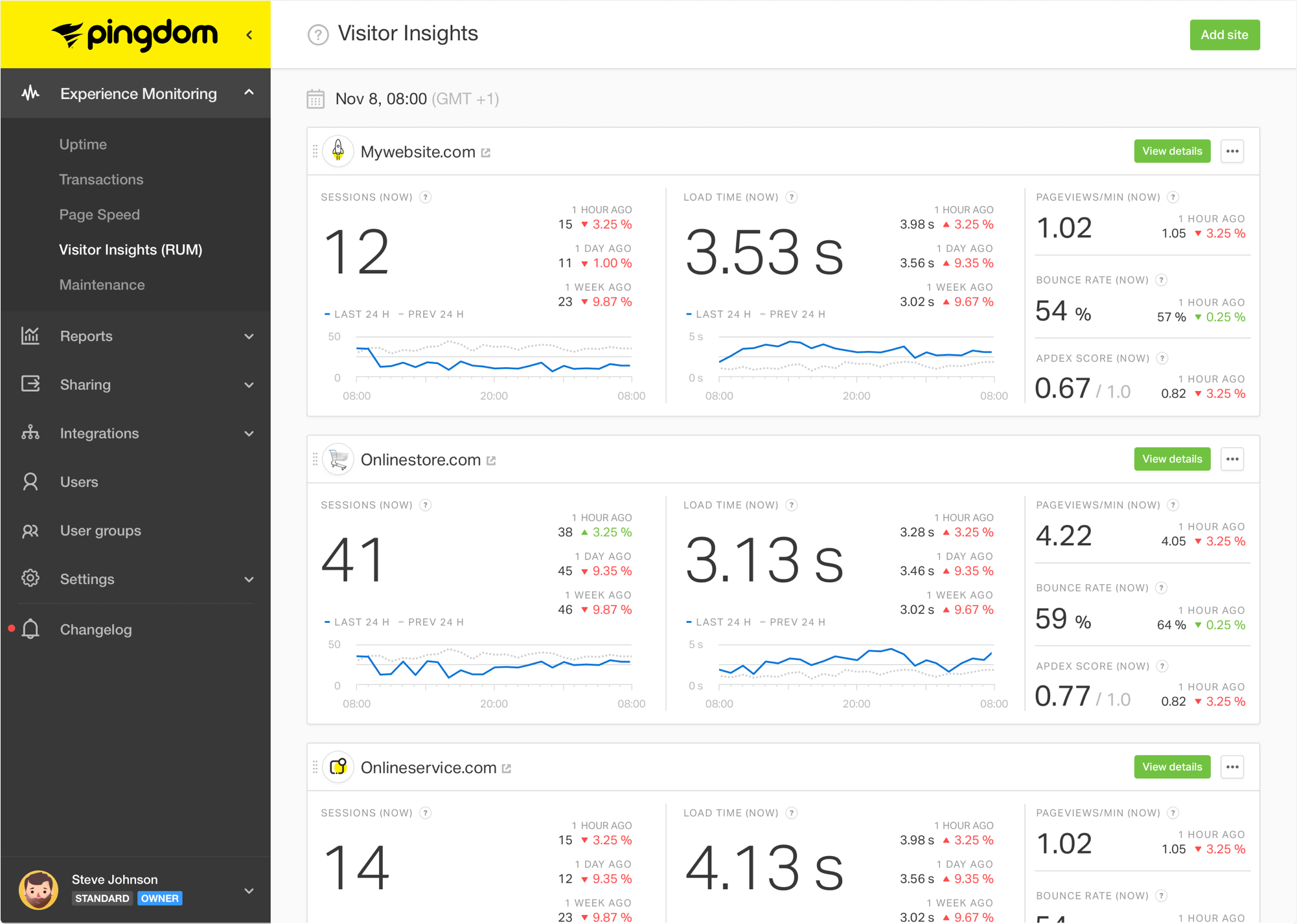Click the User groups section icon
Screen dimensions: 1297x924
click(30, 530)
